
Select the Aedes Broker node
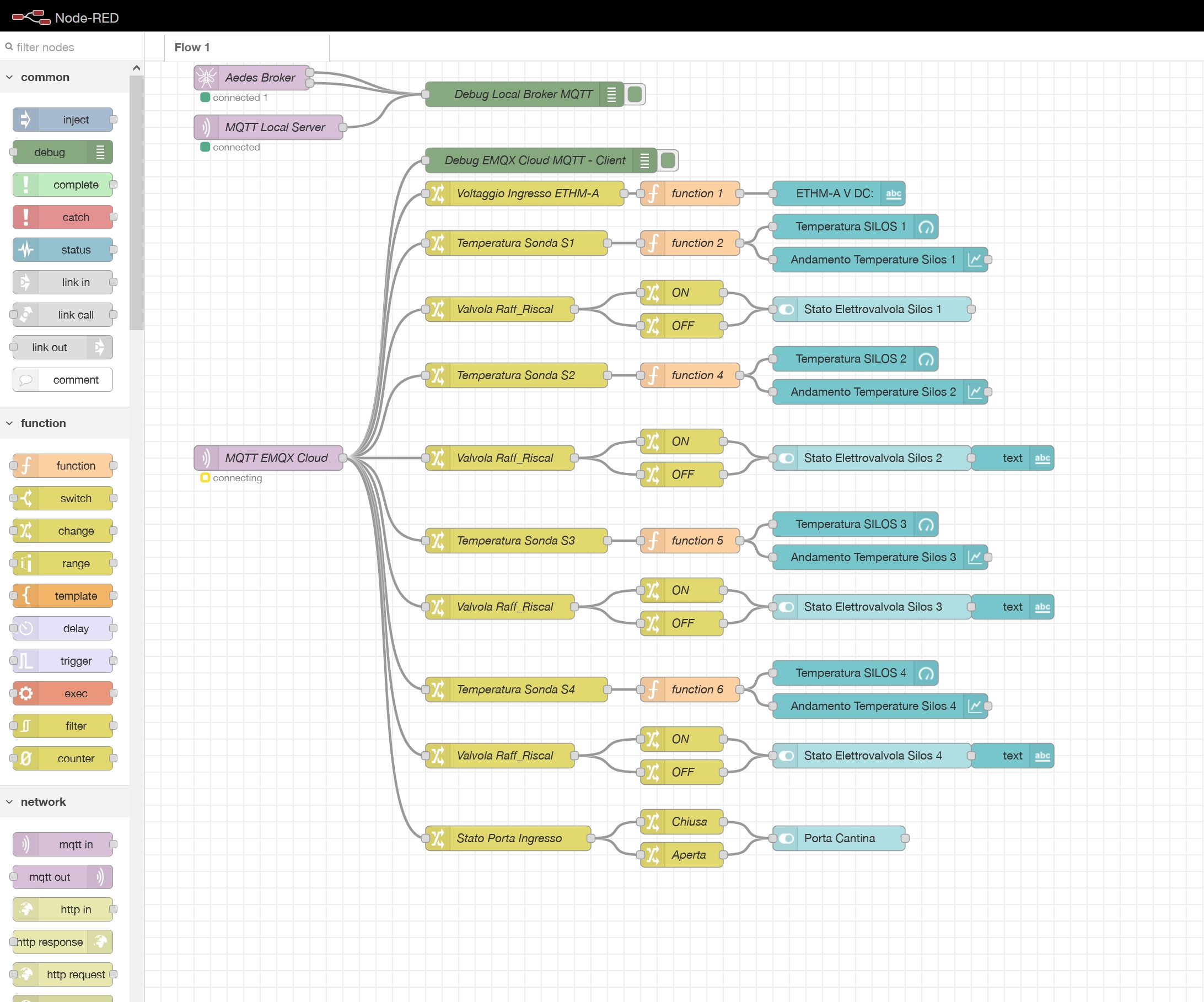[x=252, y=77]
